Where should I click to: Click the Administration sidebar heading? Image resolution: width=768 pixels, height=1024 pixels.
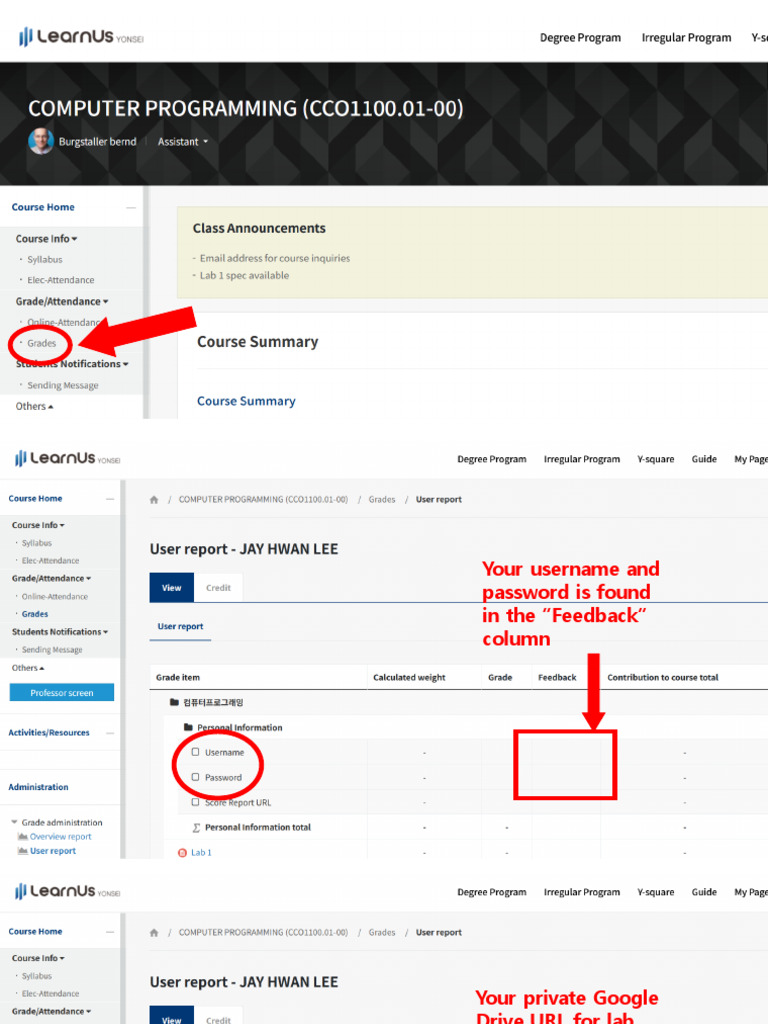tap(38, 787)
